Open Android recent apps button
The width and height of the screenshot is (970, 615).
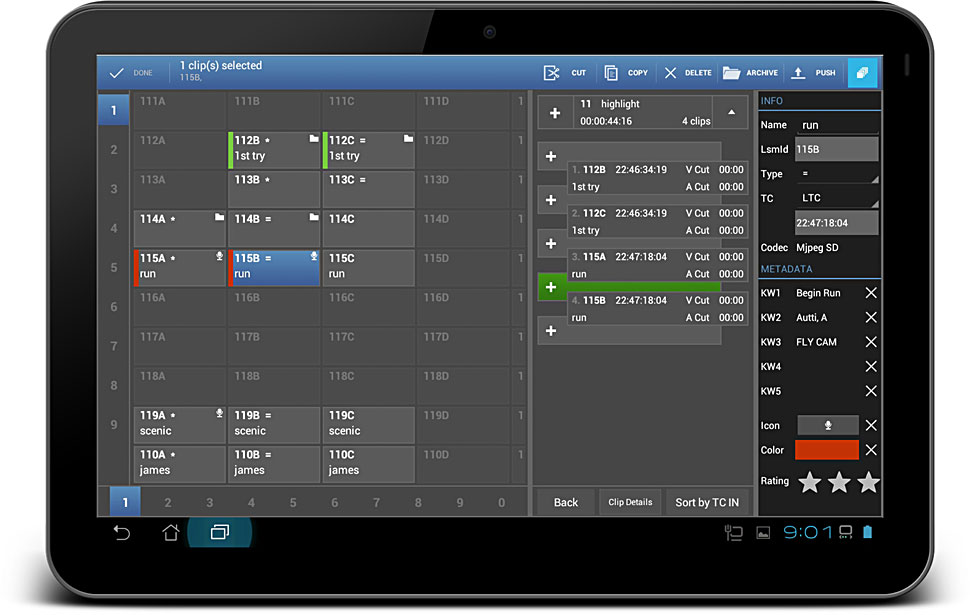coord(219,533)
